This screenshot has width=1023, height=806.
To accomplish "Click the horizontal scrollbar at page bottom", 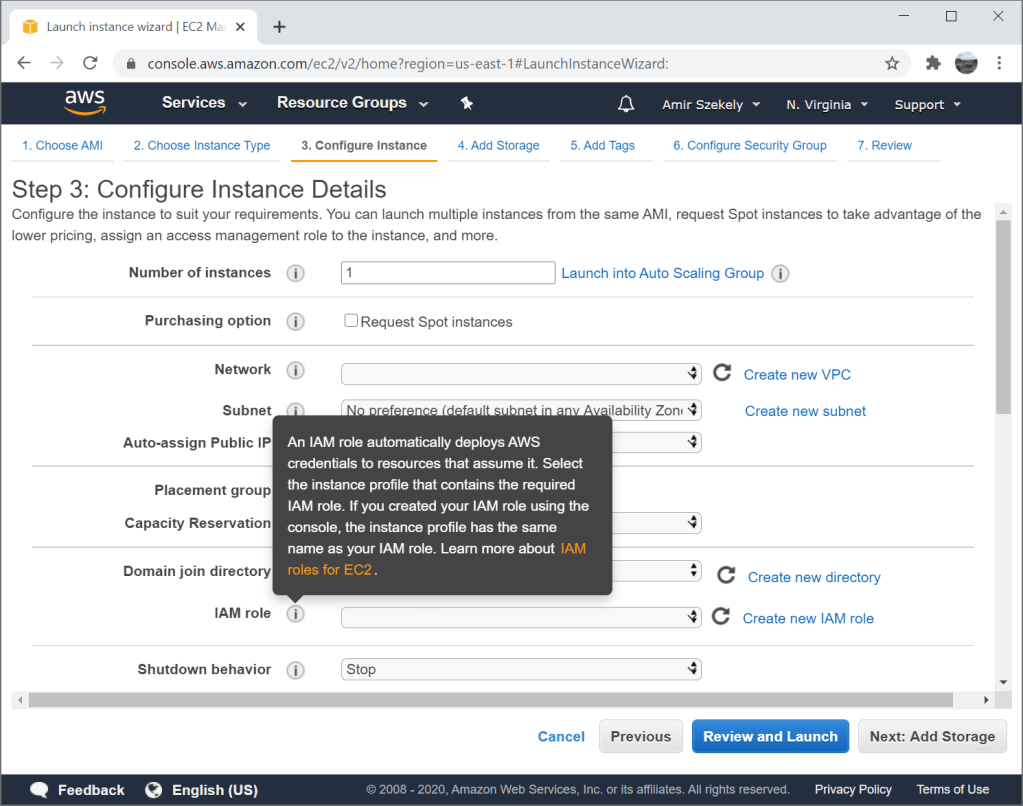I will 500,700.
